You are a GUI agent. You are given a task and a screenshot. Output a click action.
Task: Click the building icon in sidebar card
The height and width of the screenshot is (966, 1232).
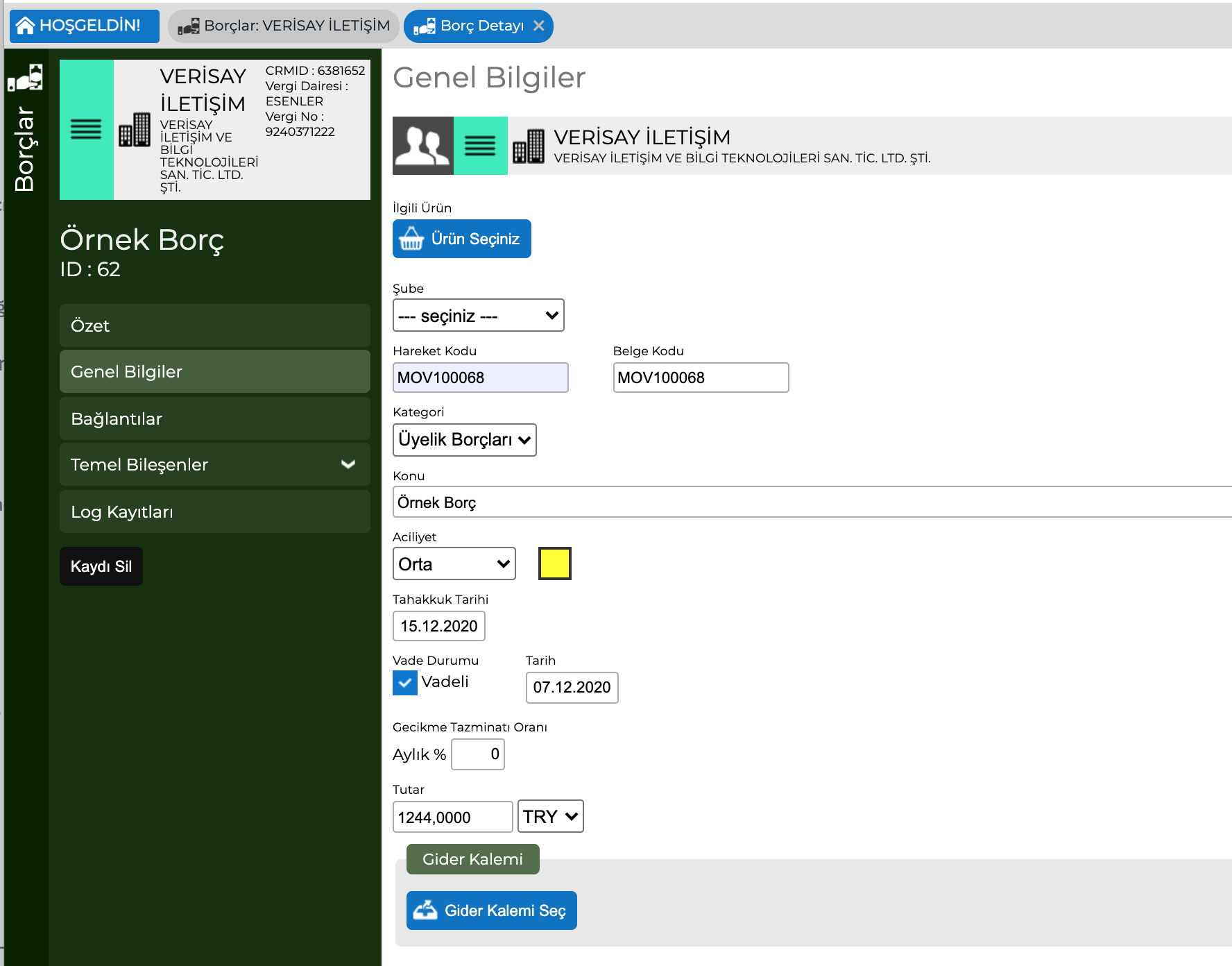[x=135, y=130]
